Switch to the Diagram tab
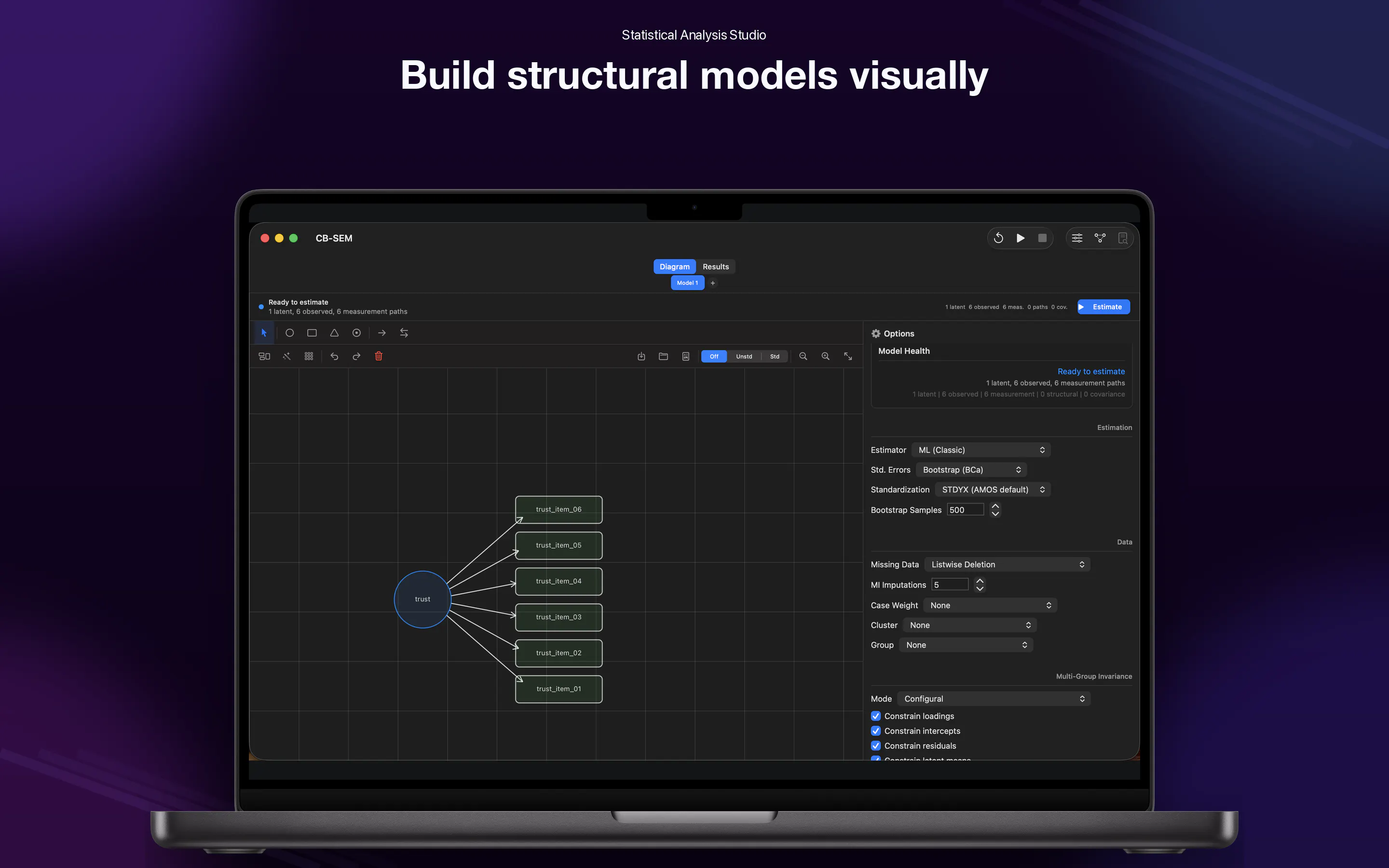1389x868 pixels. (x=674, y=267)
